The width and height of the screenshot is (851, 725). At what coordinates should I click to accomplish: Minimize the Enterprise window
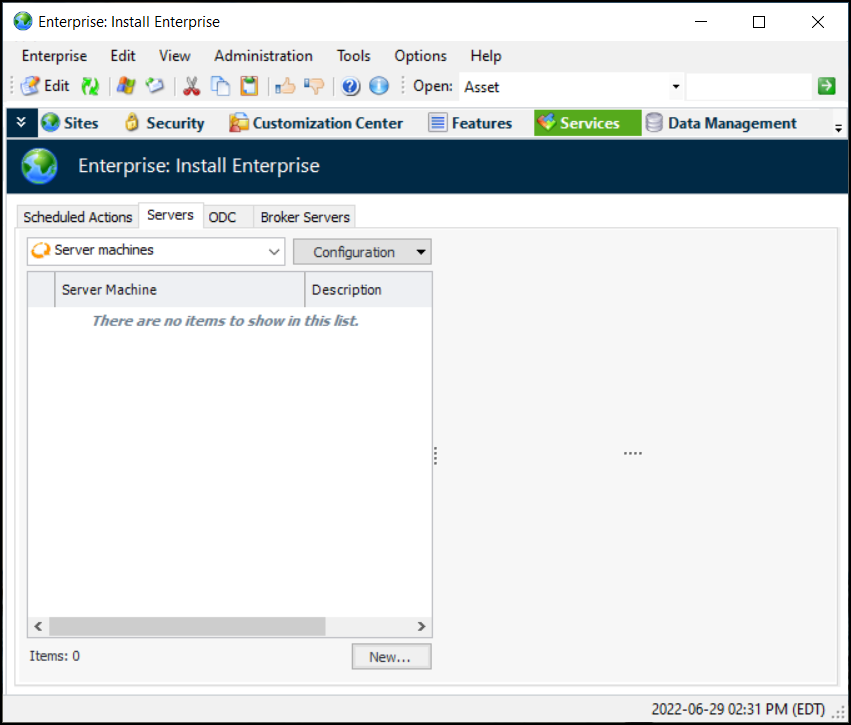701,22
